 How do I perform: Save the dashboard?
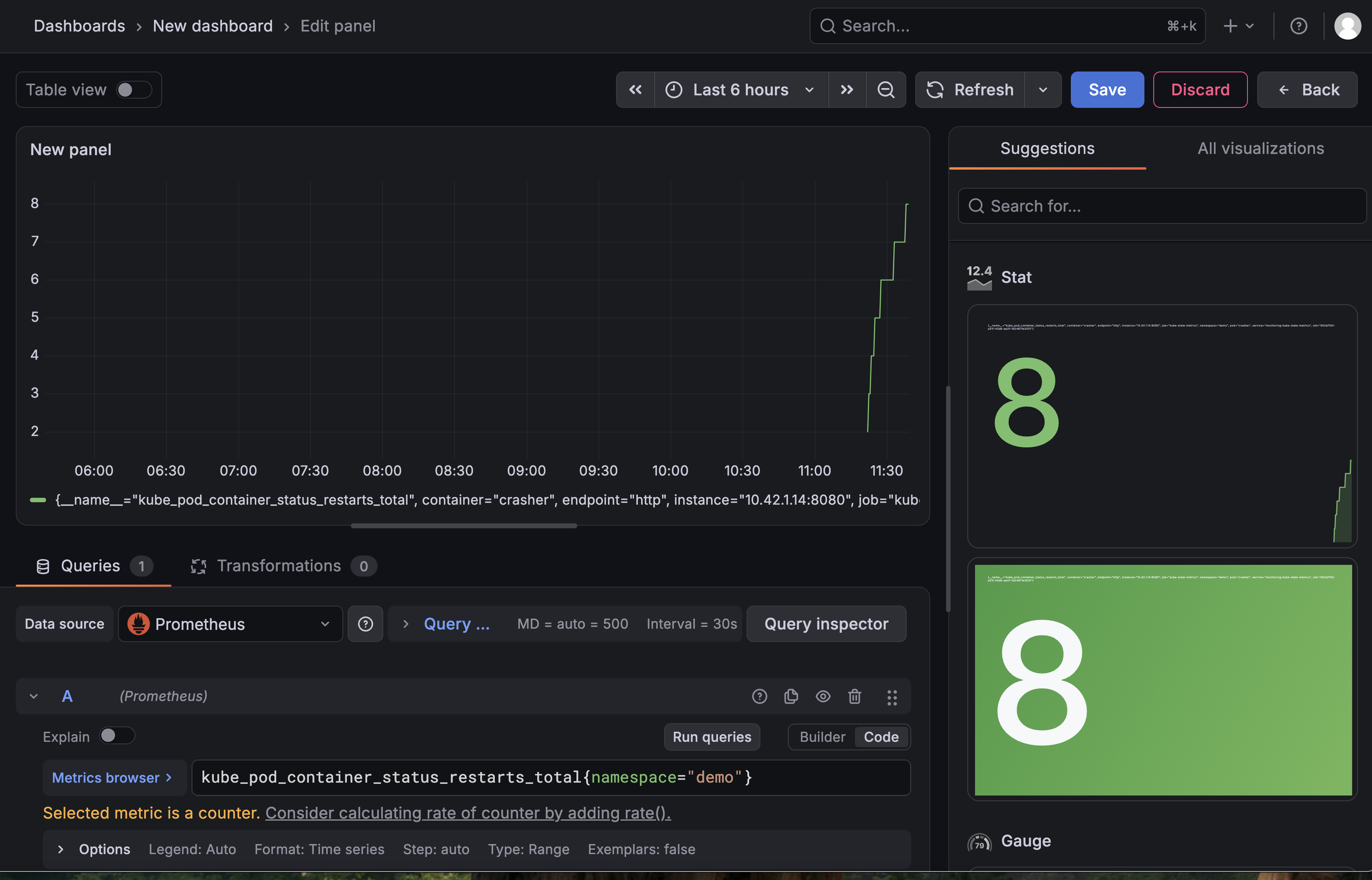(x=1107, y=90)
